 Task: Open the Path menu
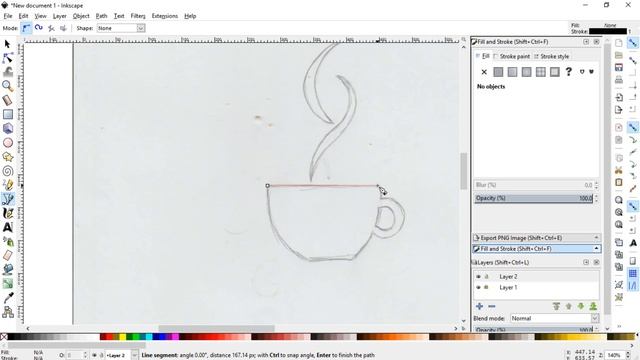coord(101,16)
